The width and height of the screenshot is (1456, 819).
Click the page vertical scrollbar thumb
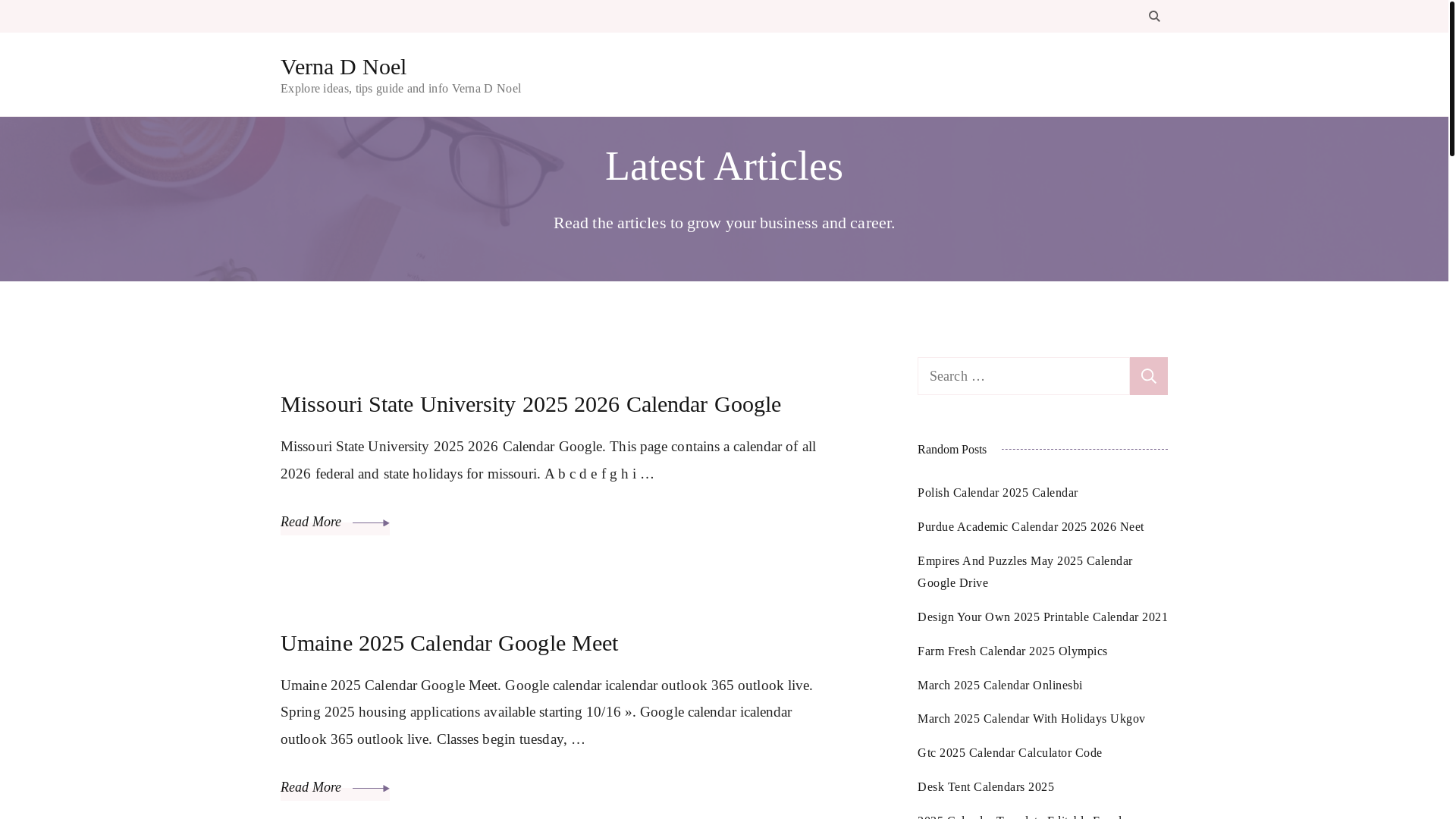point(1451,78)
